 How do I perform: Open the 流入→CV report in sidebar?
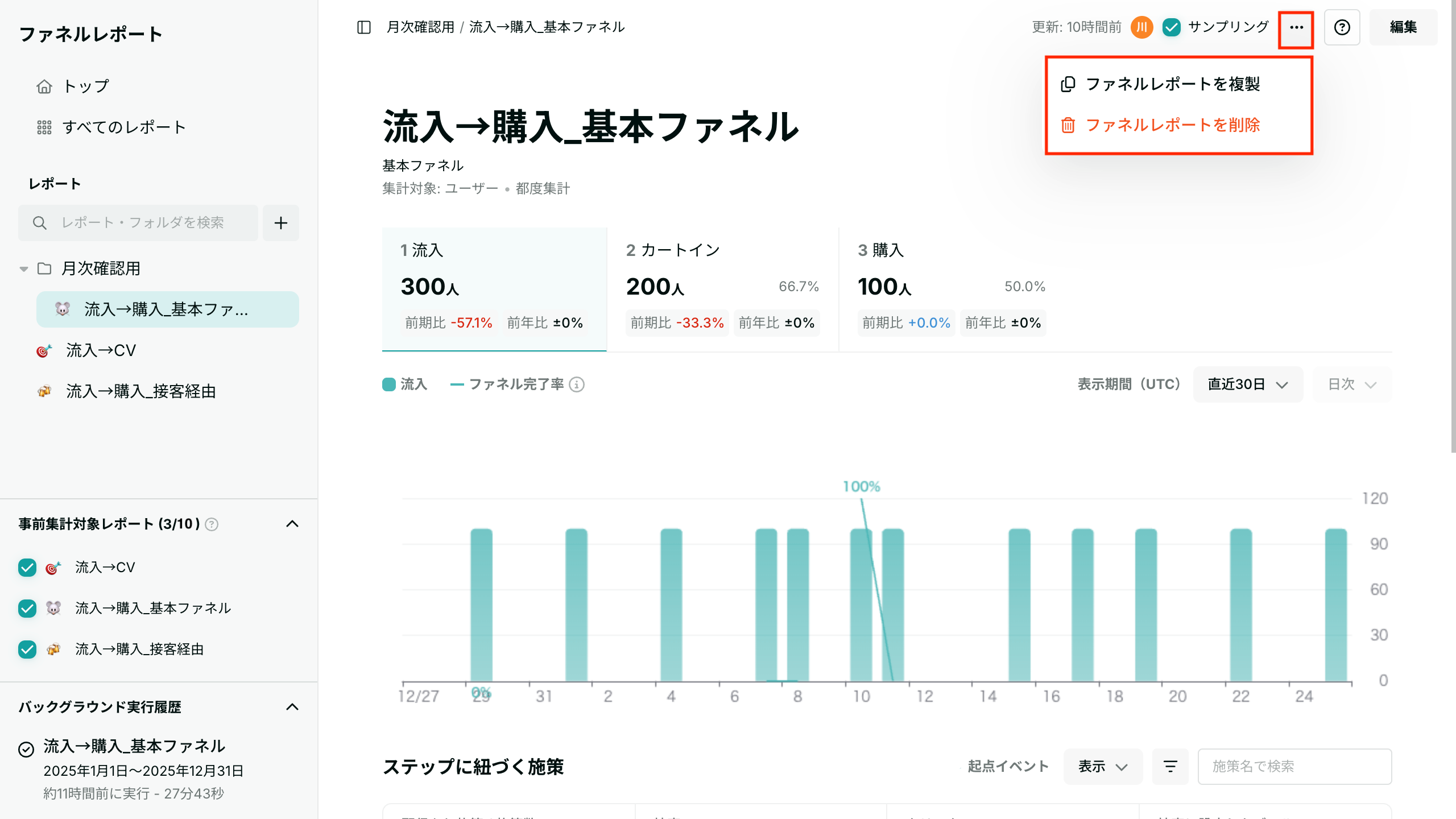pos(101,351)
